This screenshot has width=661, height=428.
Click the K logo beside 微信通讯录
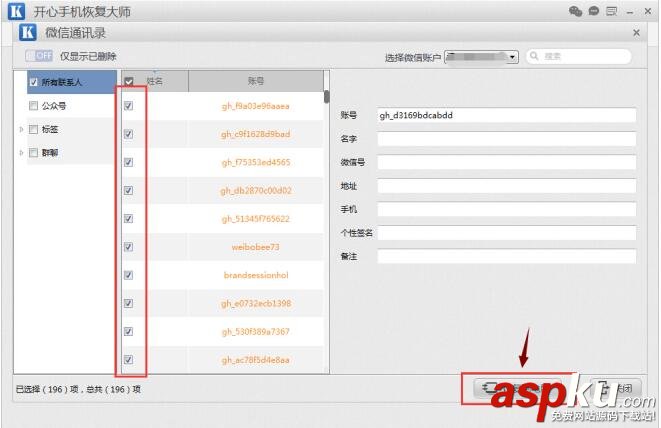27,32
